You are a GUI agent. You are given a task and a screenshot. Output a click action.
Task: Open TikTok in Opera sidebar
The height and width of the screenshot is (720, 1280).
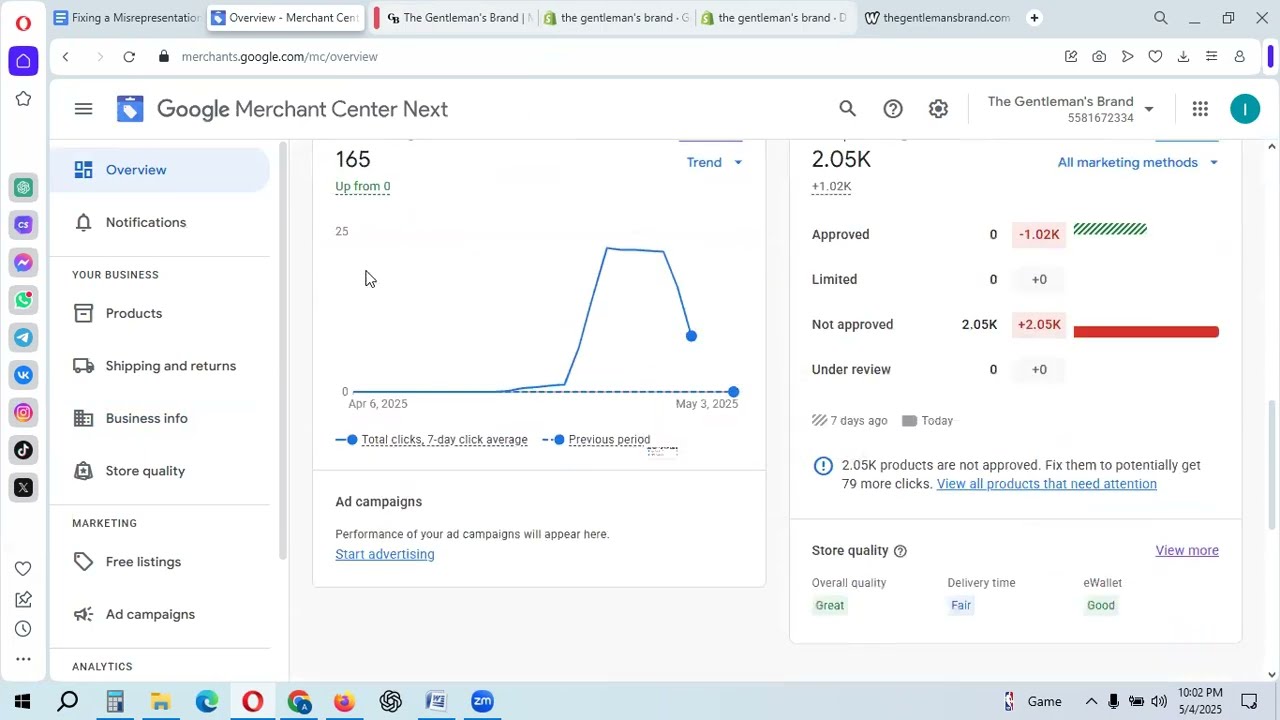[23, 450]
